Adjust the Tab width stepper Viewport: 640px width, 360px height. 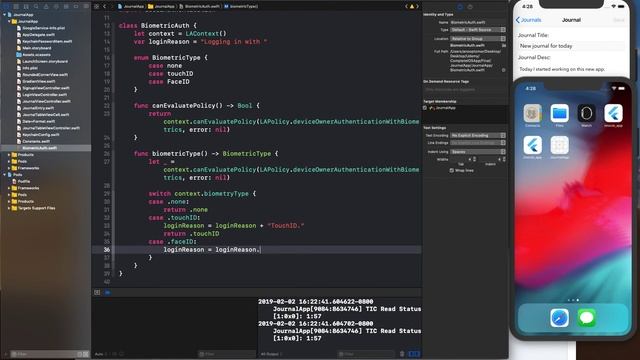(x=474, y=159)
